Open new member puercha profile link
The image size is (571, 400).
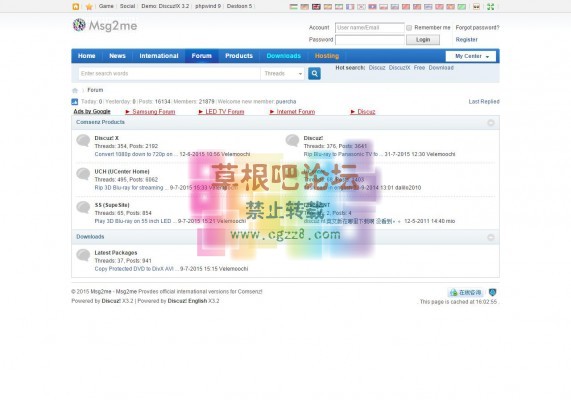286,102
